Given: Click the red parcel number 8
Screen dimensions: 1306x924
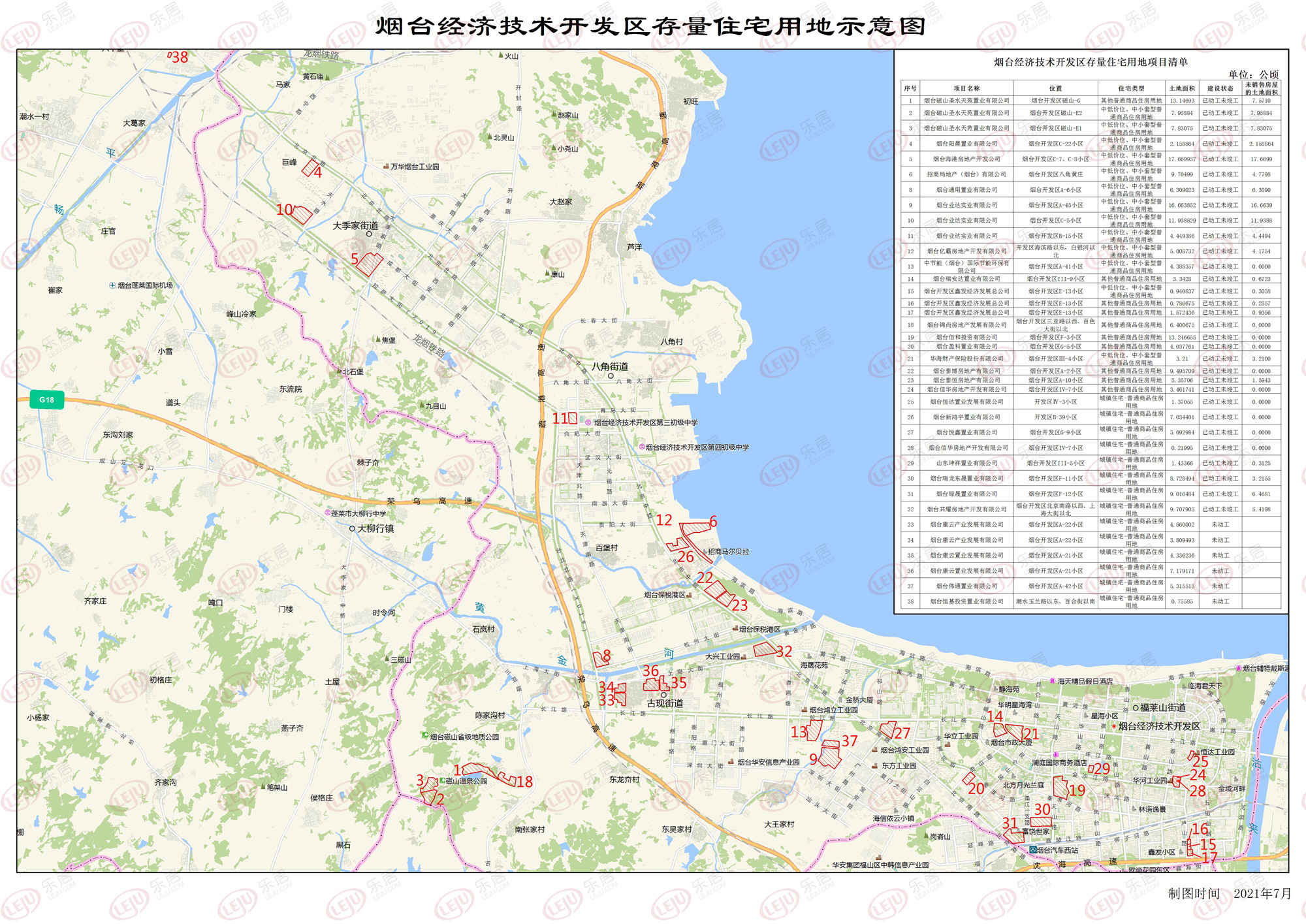Looking at the screenshot, I should (600, 659).
